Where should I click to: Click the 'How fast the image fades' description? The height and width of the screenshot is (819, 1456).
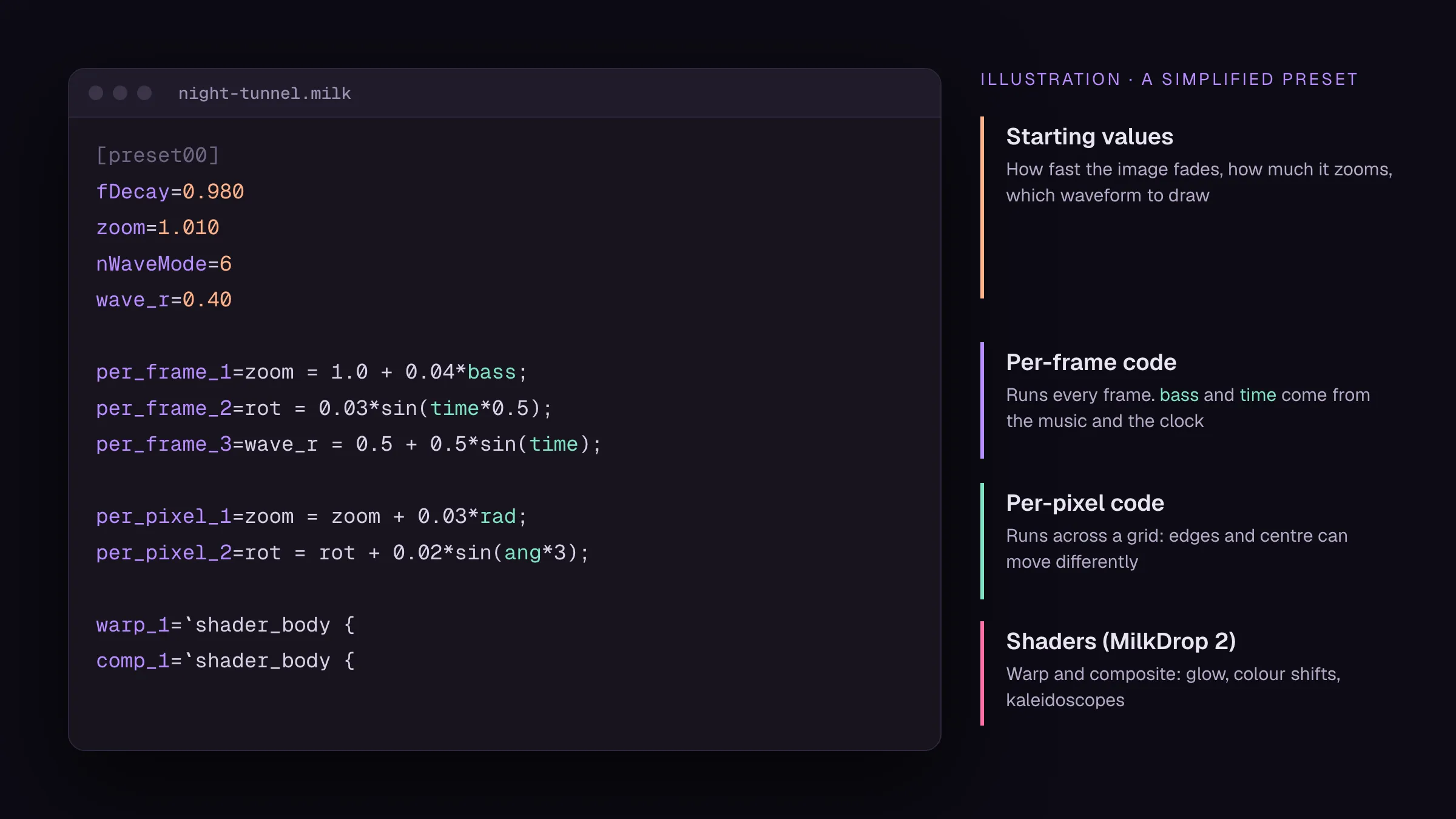[1199, 182]
